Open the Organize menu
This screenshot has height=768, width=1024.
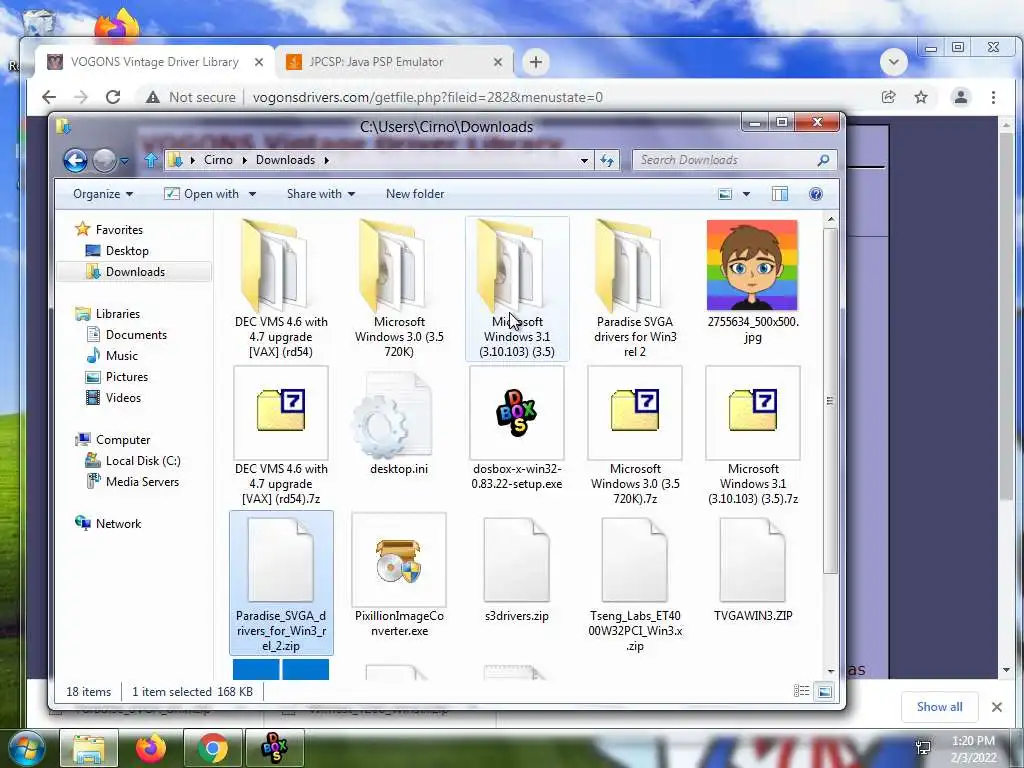click(x=103, y=194)
